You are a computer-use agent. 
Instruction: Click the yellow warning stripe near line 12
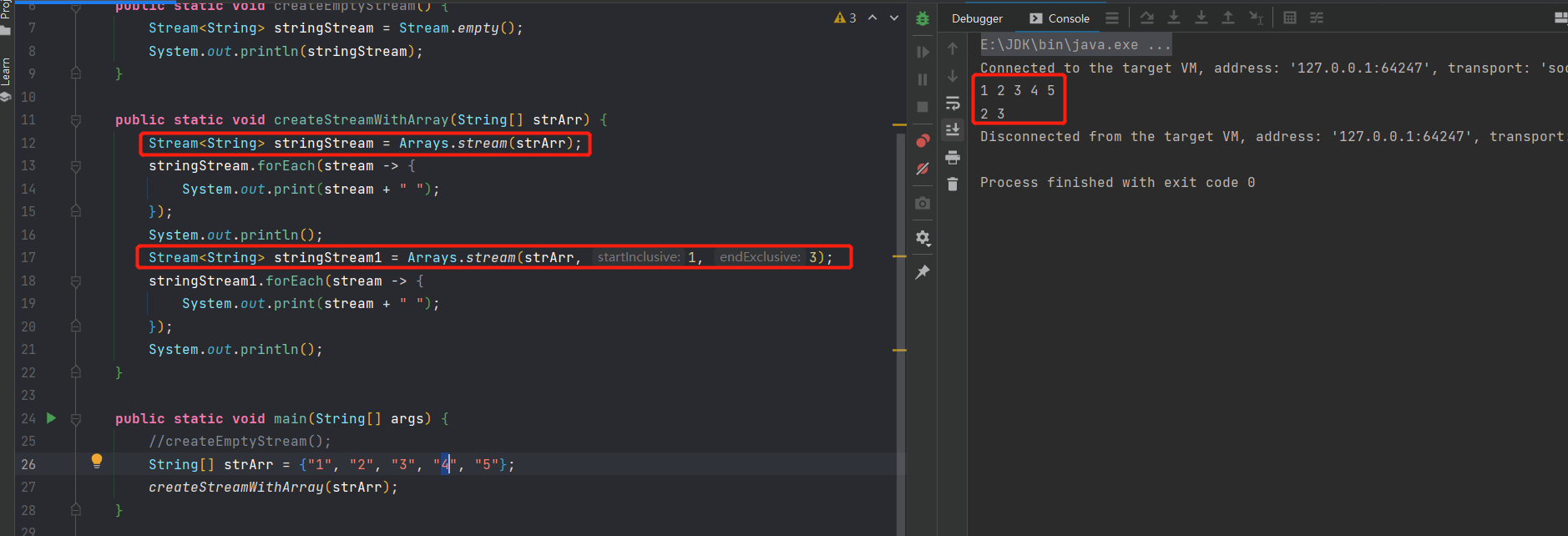coord(899,125)
